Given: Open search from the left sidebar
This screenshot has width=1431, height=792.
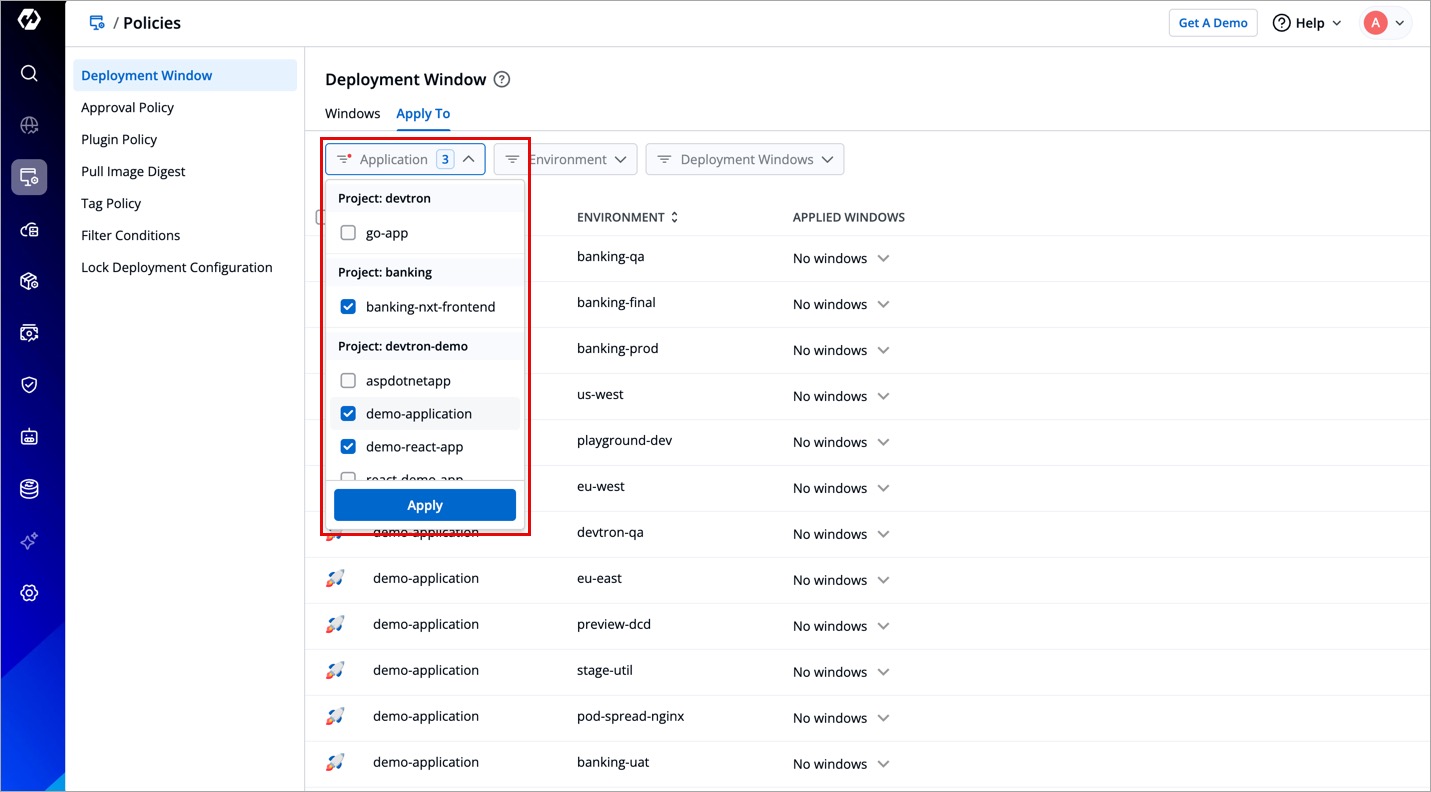Looking at the screenshot, I should click(x=29, y=73).
